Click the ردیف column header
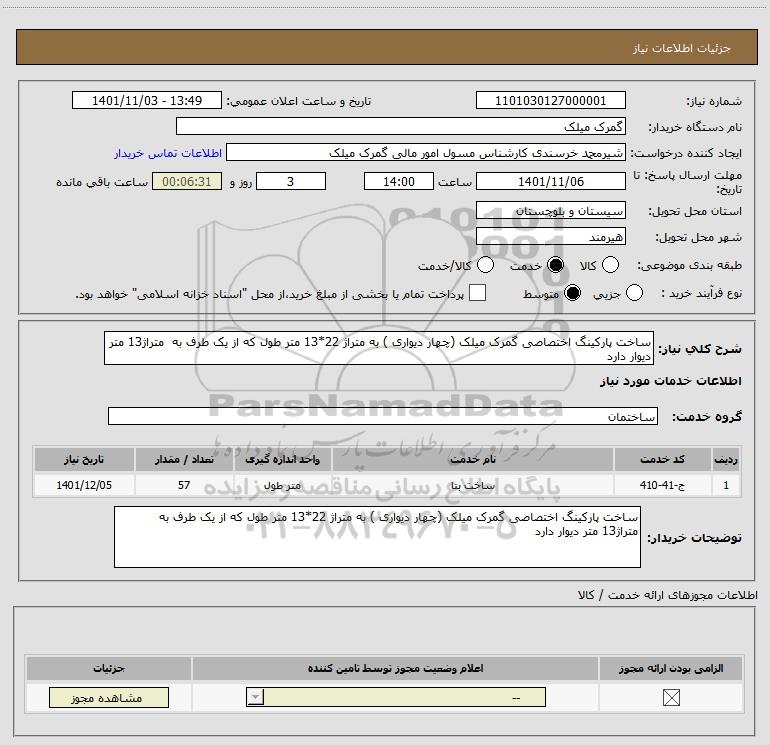The height and width of the screenshot is (745, 770). pyautogui.click(x=726, y=460)
